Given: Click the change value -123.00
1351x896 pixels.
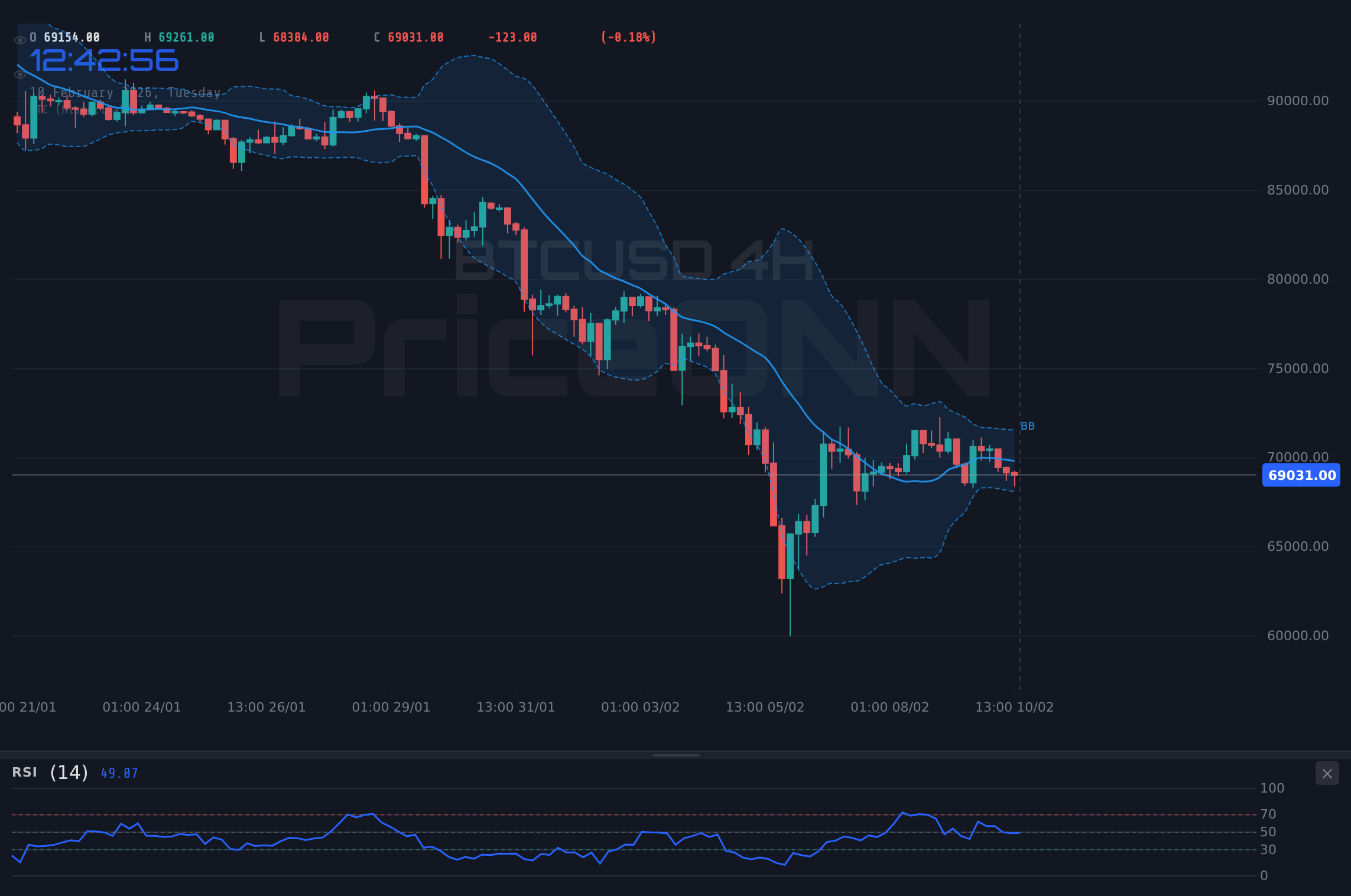Looking at the screenshot, I should [x=512, y=37].
